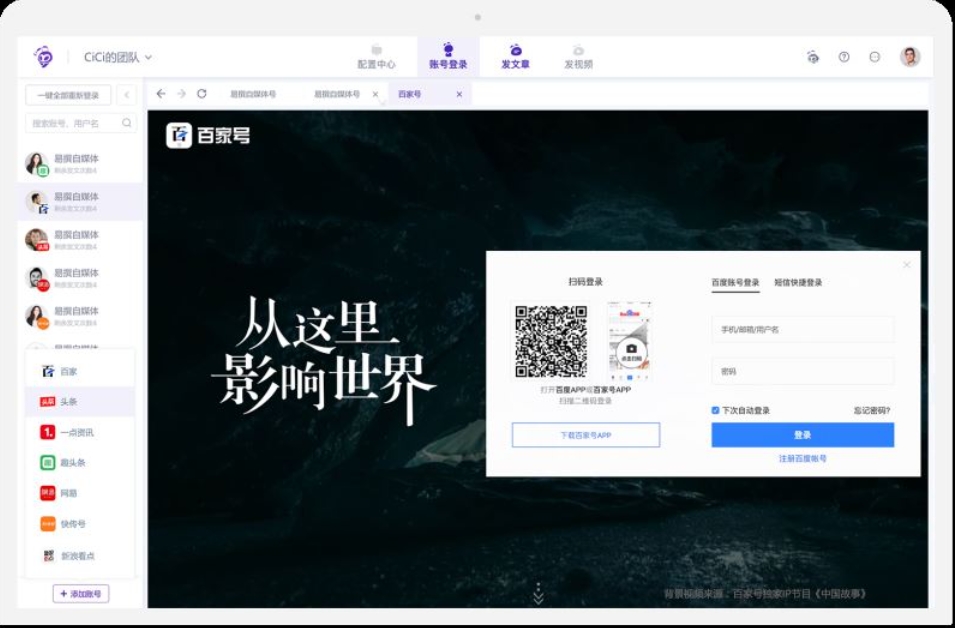Close the second 易撰自媒体号 tab
The width and height of the screenshot is (958, 628).
[375, 94]
